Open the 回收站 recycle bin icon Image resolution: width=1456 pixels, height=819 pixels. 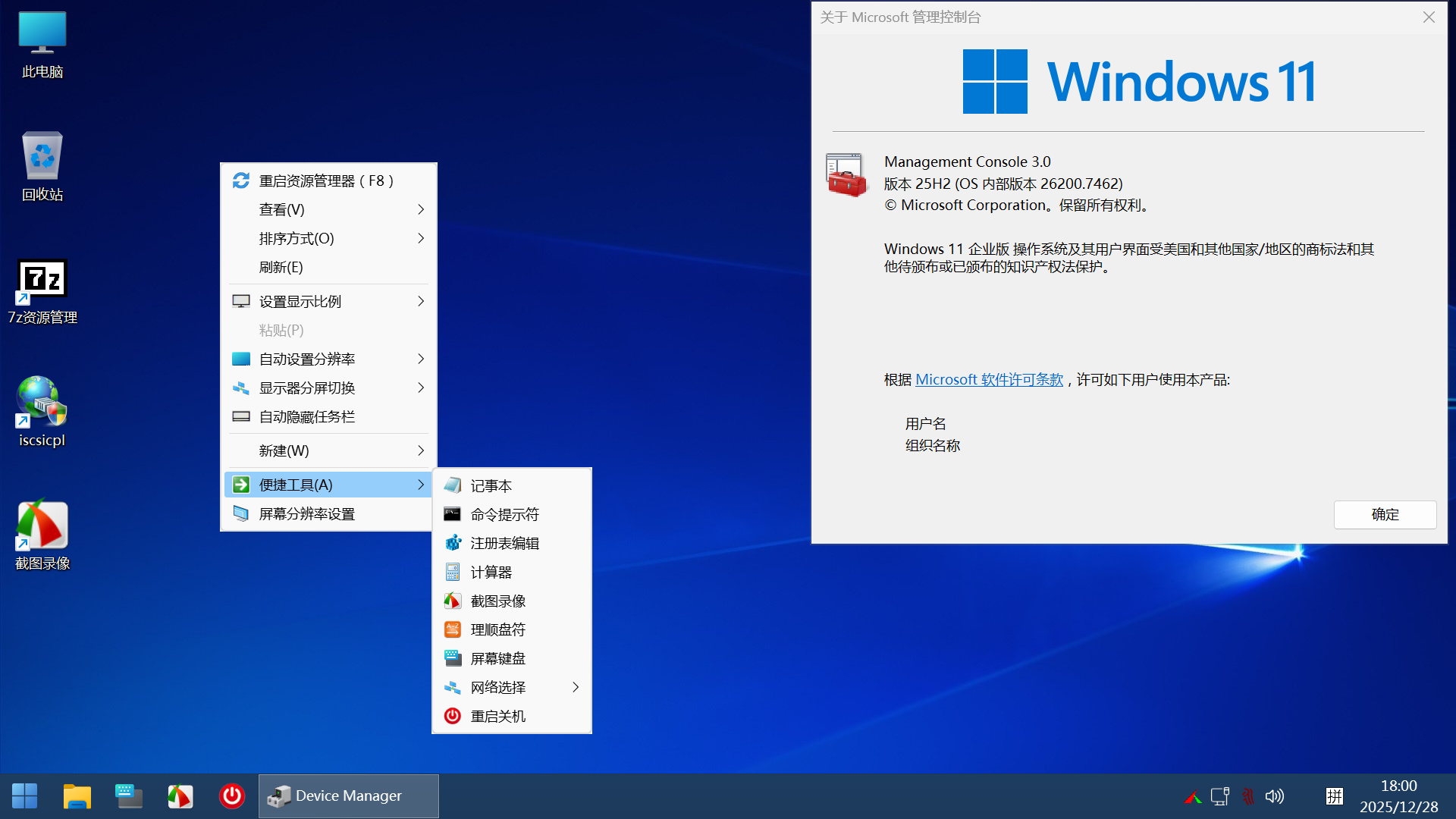[42, 157]
